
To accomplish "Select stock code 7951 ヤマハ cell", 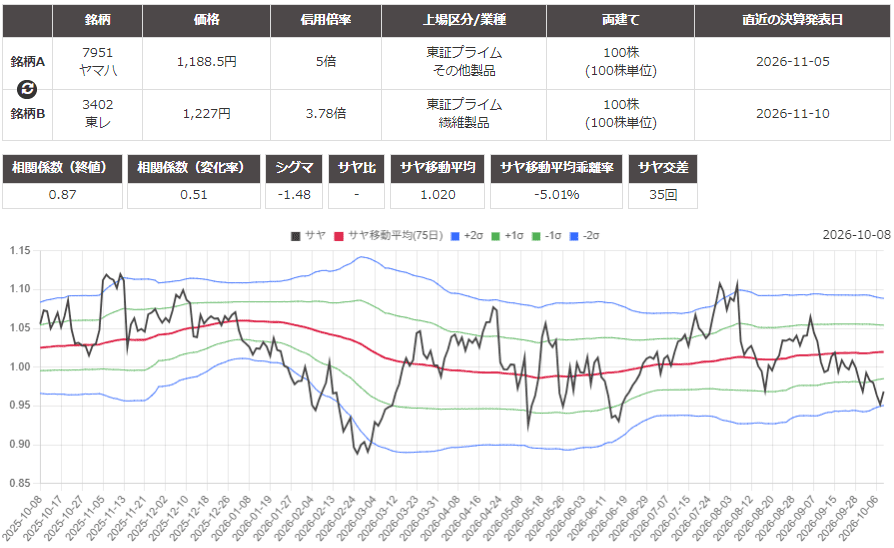I will point(97,62).
